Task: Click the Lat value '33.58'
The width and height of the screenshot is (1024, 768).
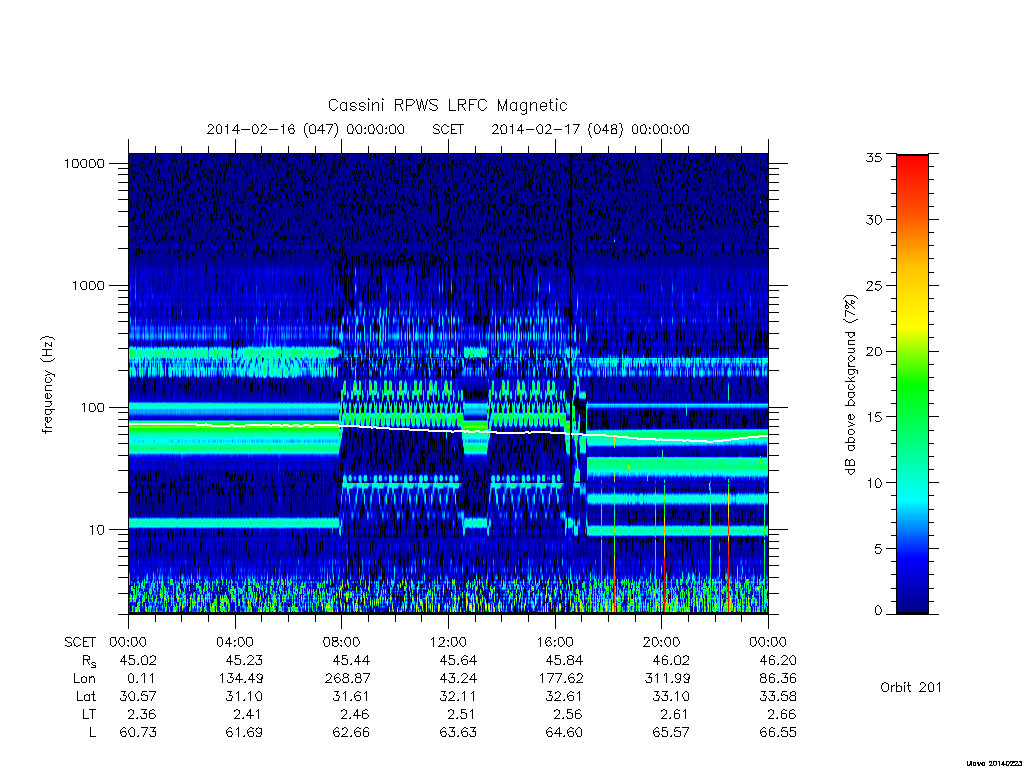Action: click(x=778, y=697)
